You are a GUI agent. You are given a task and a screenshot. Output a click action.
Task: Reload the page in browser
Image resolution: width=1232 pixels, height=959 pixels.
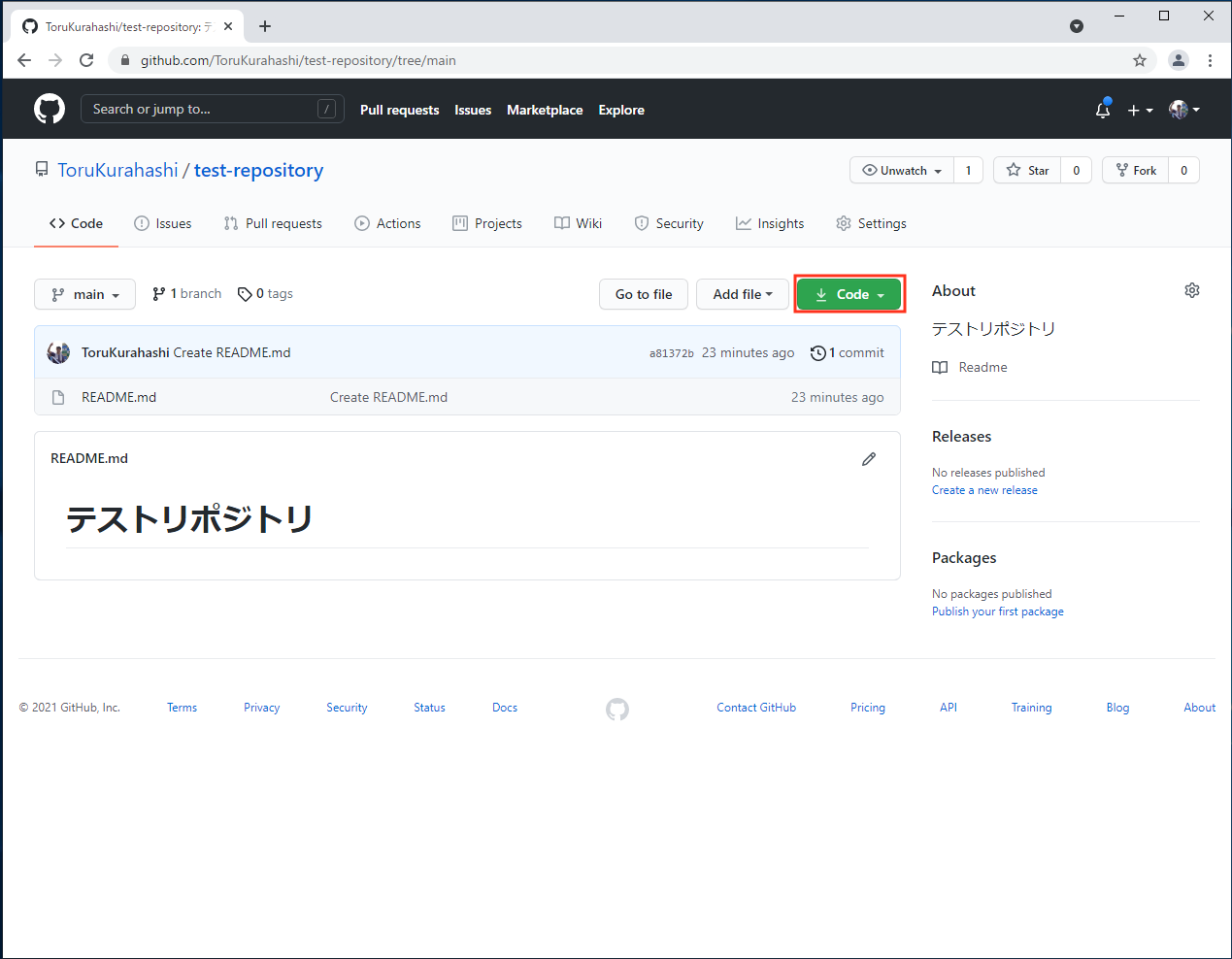point(86,60)
